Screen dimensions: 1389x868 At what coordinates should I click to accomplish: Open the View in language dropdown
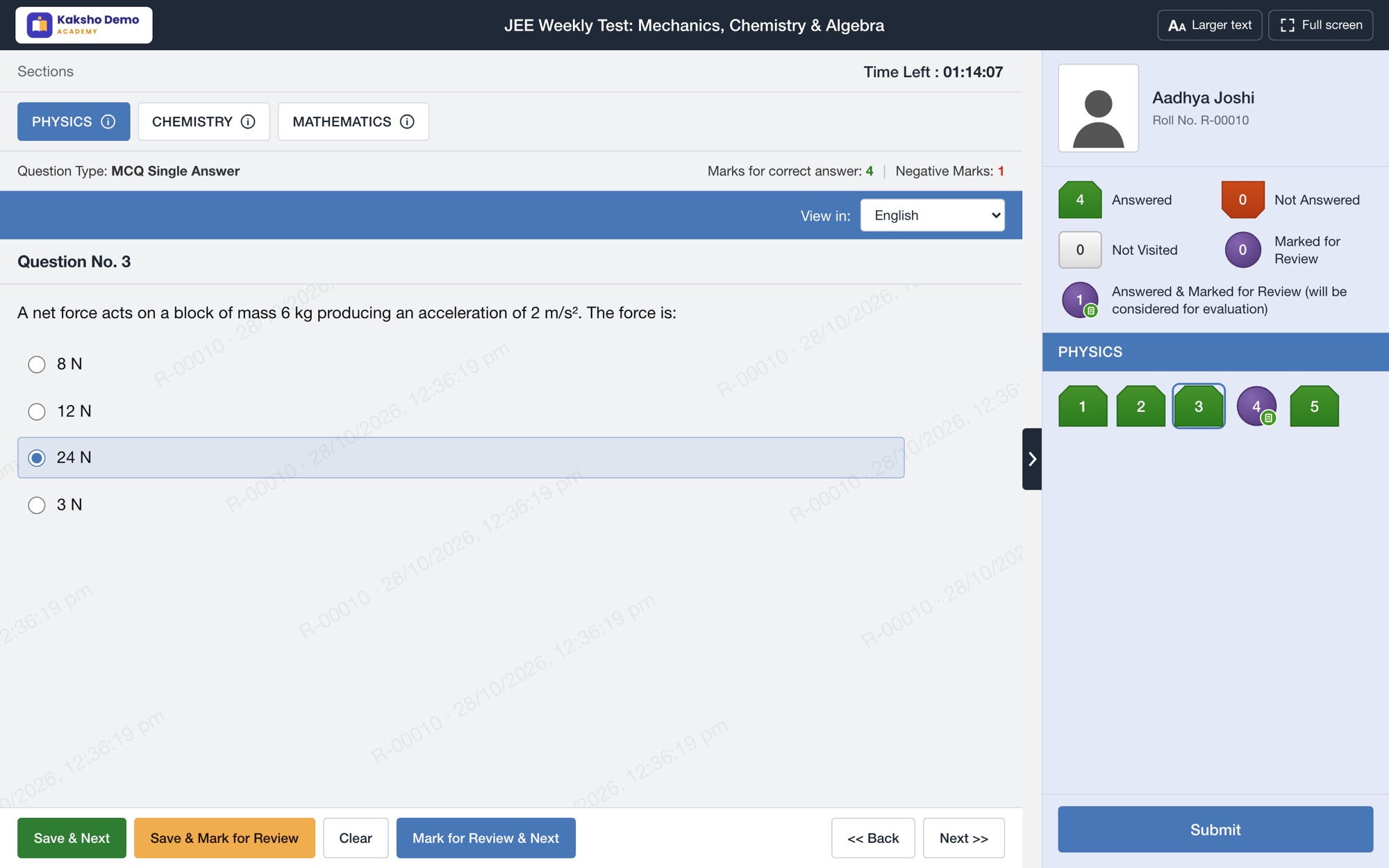click(932, 215)
